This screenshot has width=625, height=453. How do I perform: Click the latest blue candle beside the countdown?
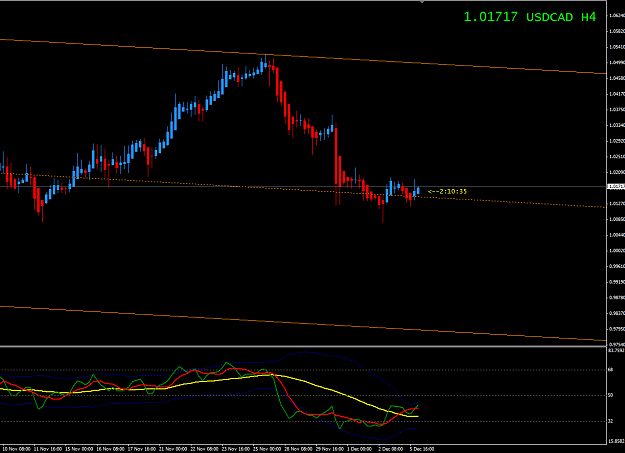[x=418, y=190]
